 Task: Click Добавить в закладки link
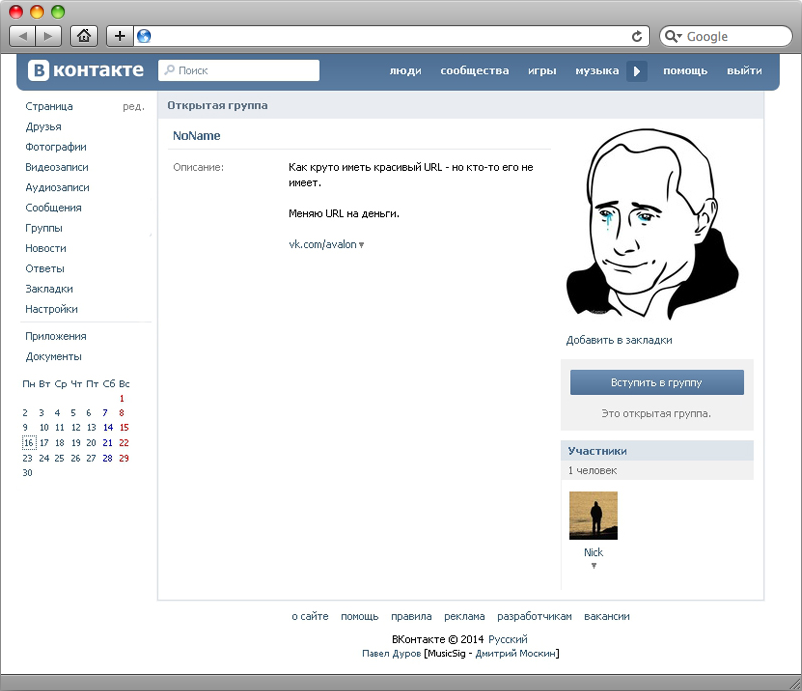(619, 340)
